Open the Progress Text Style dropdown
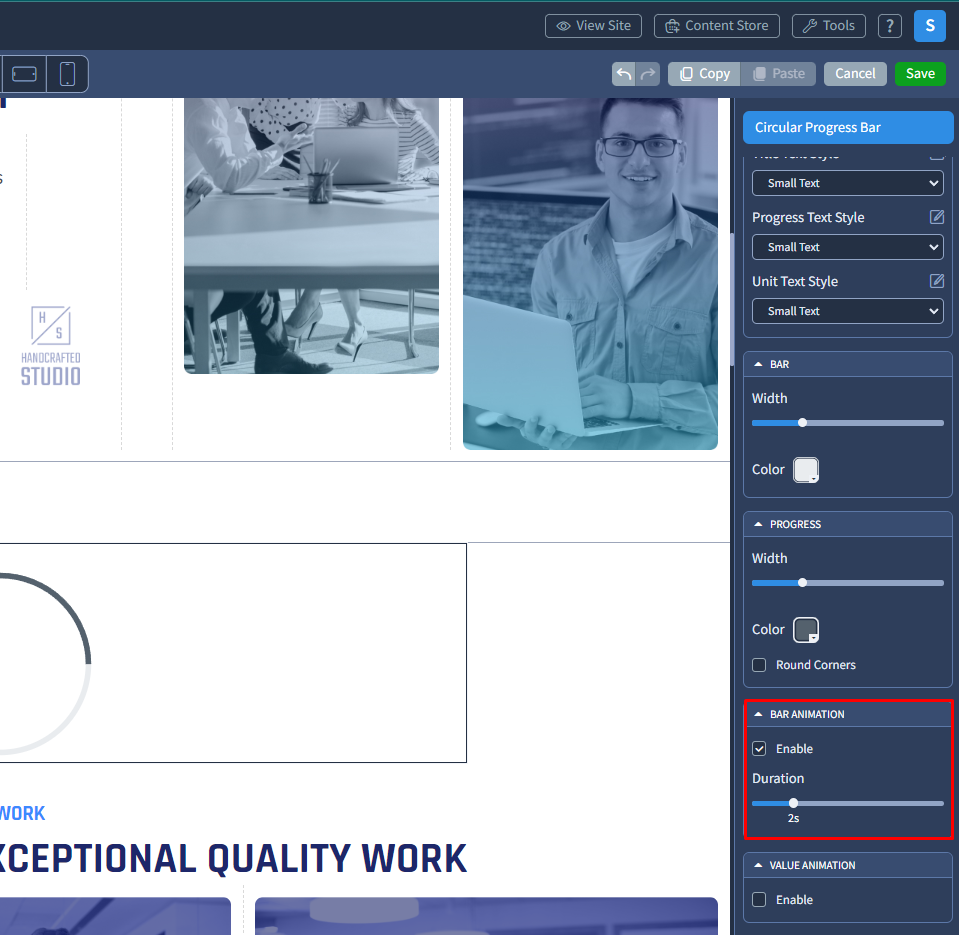This screenshot has width=959, height=935. [x=847, y=247]
